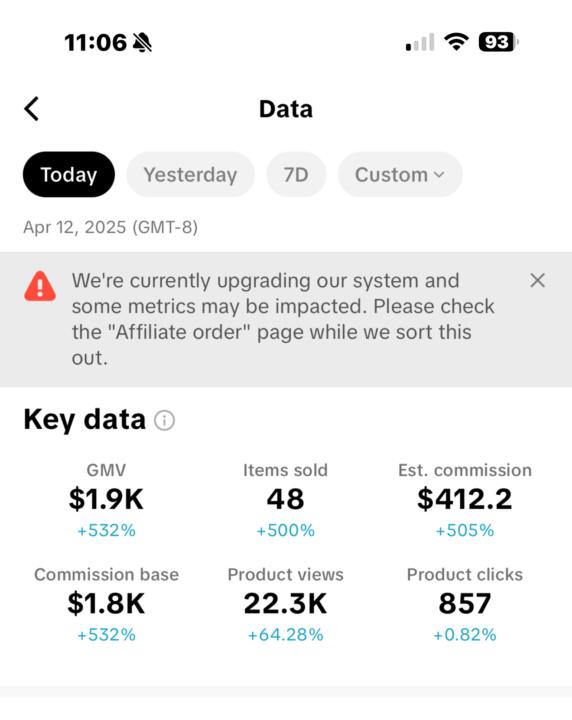The height and width of the screenshot is (720, 572).
Task: View Est. commission $412.2 details
Action: tap(465, 501)
